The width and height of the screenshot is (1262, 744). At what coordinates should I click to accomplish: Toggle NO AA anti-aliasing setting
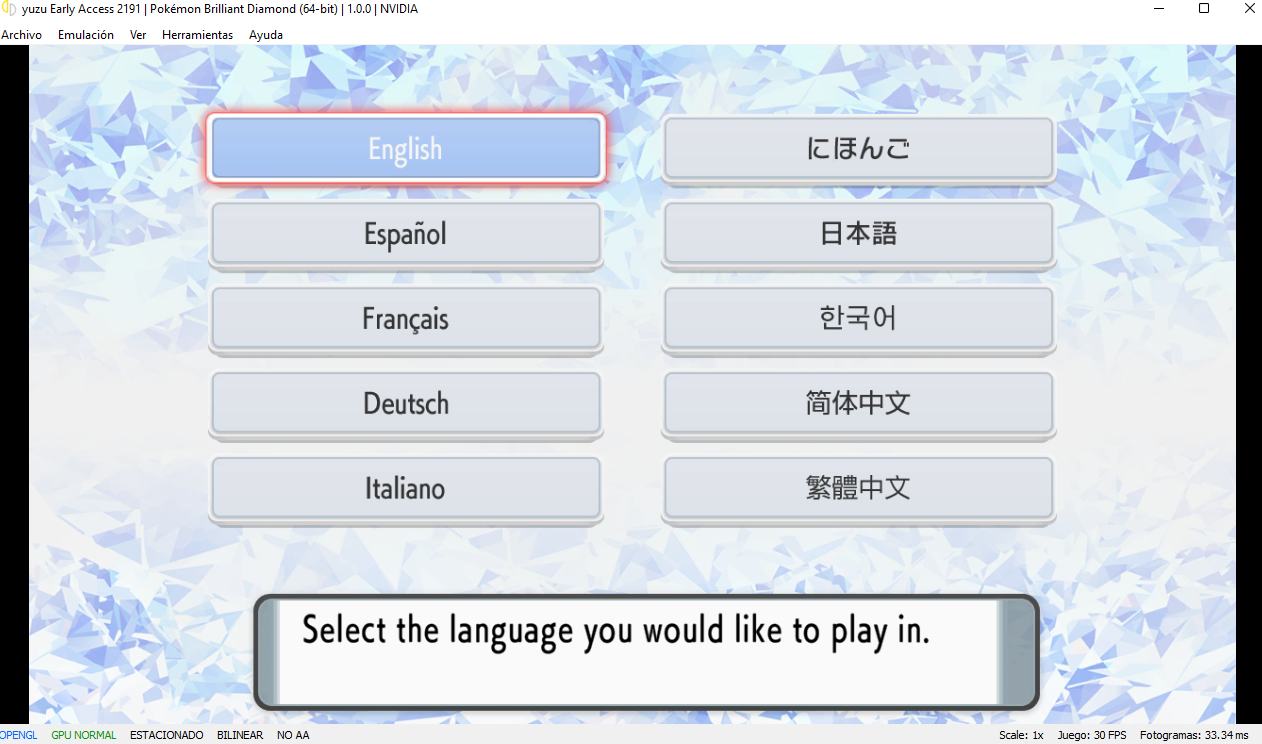293,735
